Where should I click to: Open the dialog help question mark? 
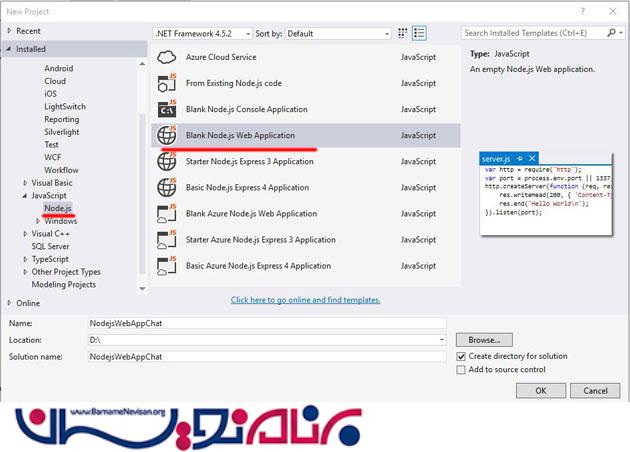(583, 11)
